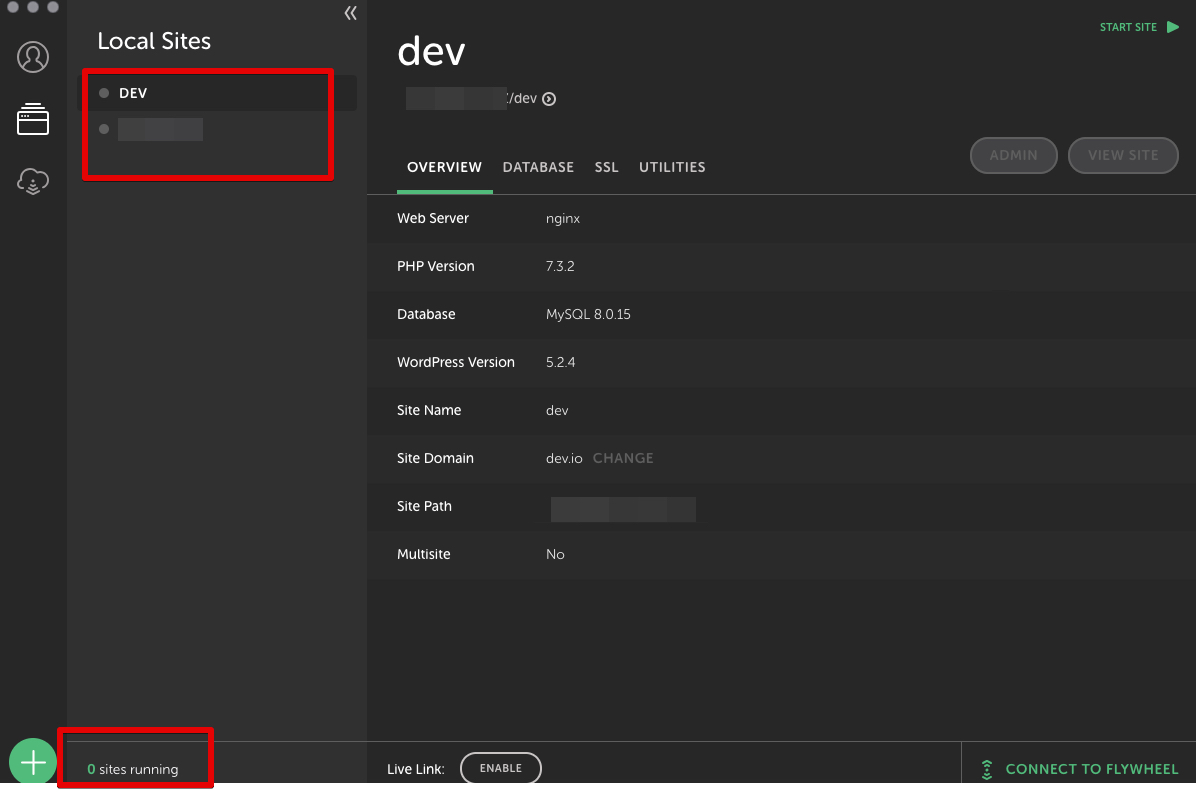The image size is (1196, 792).
Task: Click the START SITE label
Action: tap(1128, 27)
